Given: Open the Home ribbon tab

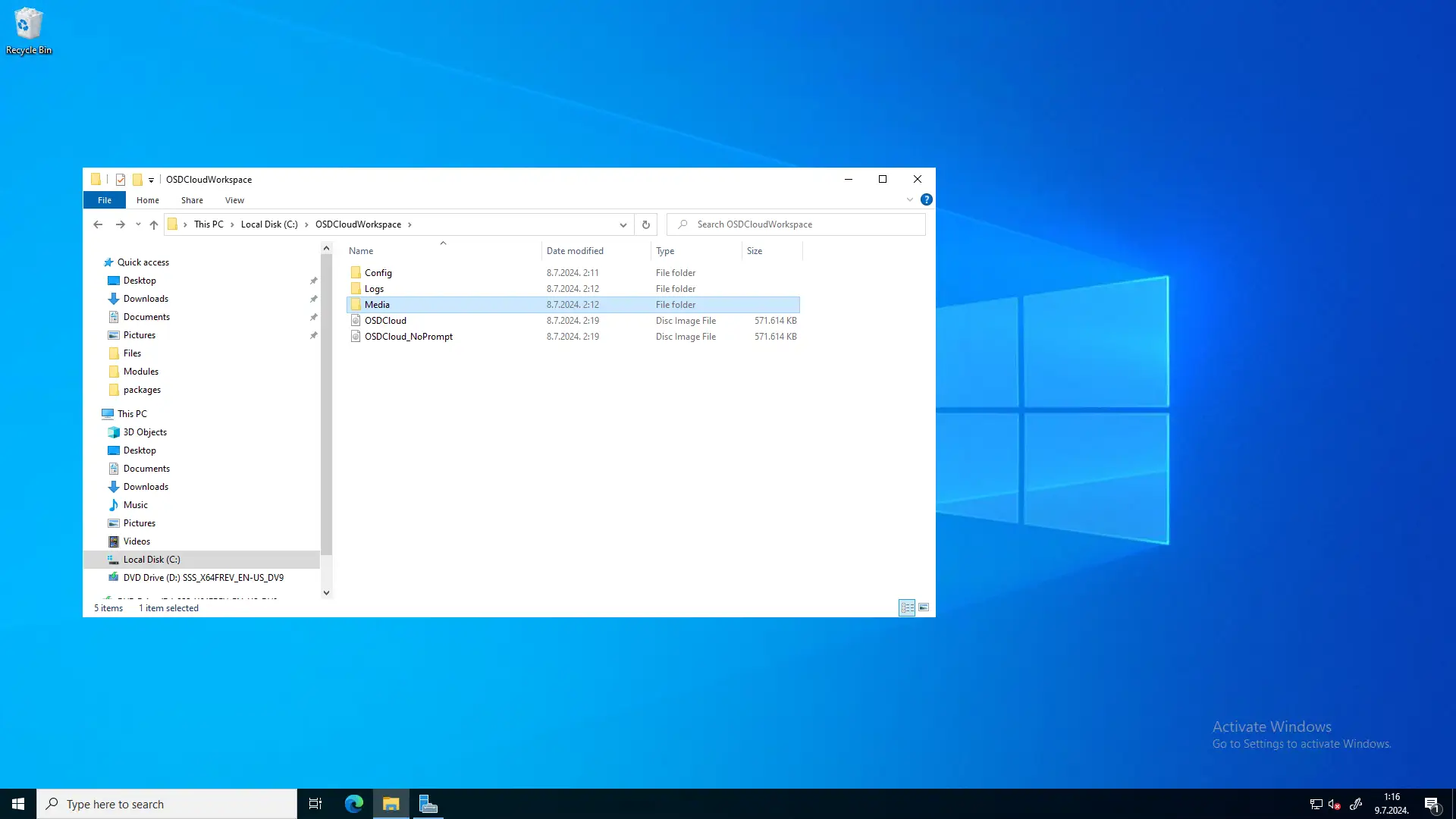Looking at the screenshot, I should (148, 200).
